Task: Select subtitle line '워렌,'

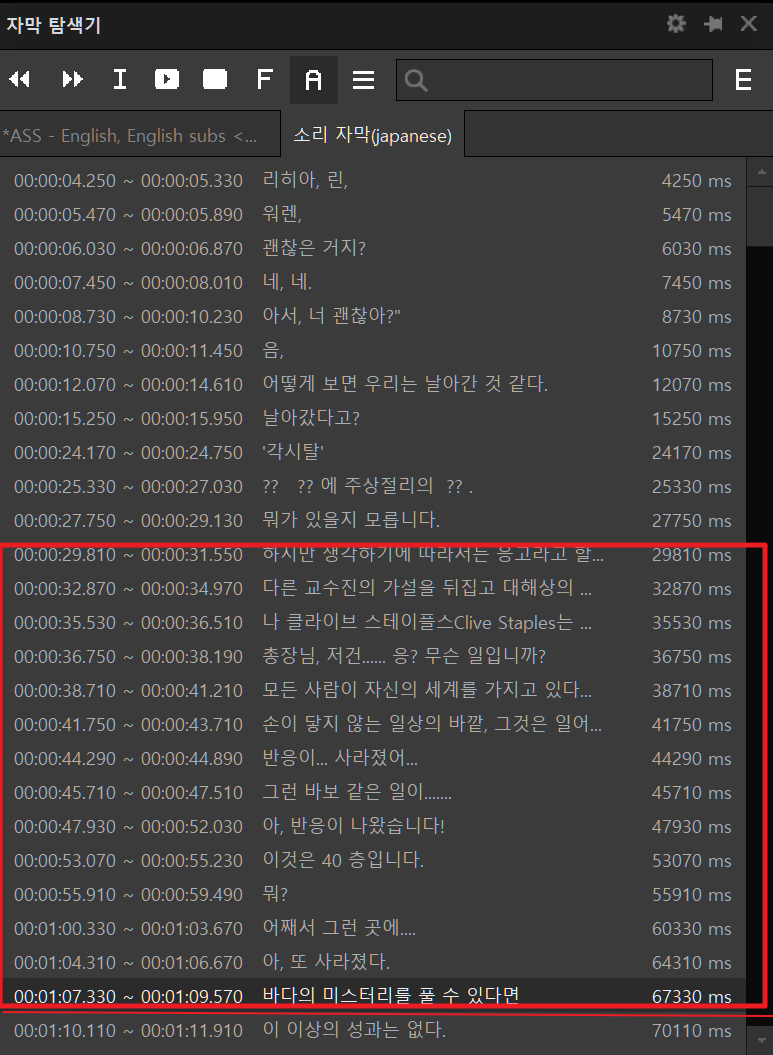Action: (x=373, y=215)
